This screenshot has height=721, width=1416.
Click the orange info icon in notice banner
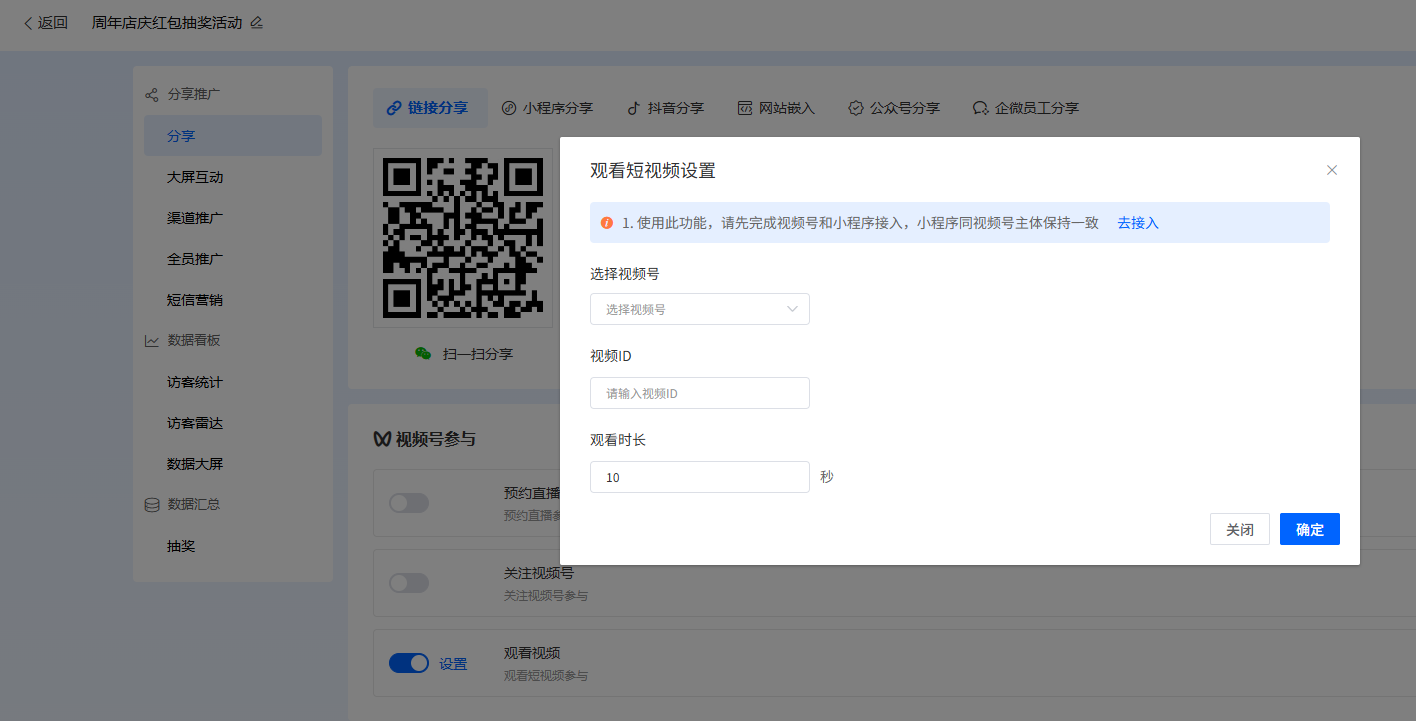(607, 223)
